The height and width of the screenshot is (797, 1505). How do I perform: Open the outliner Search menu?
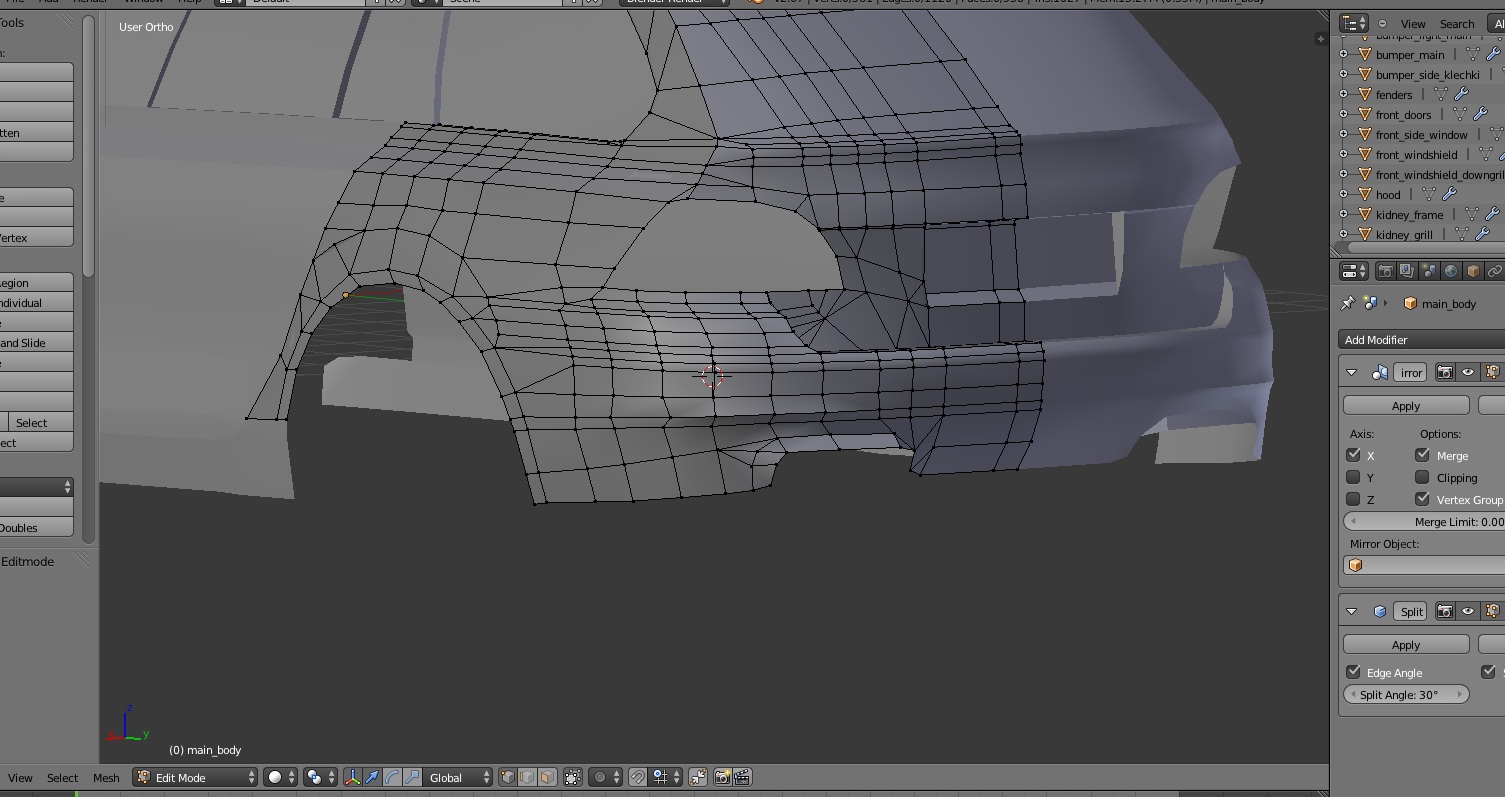(1457, 23)
